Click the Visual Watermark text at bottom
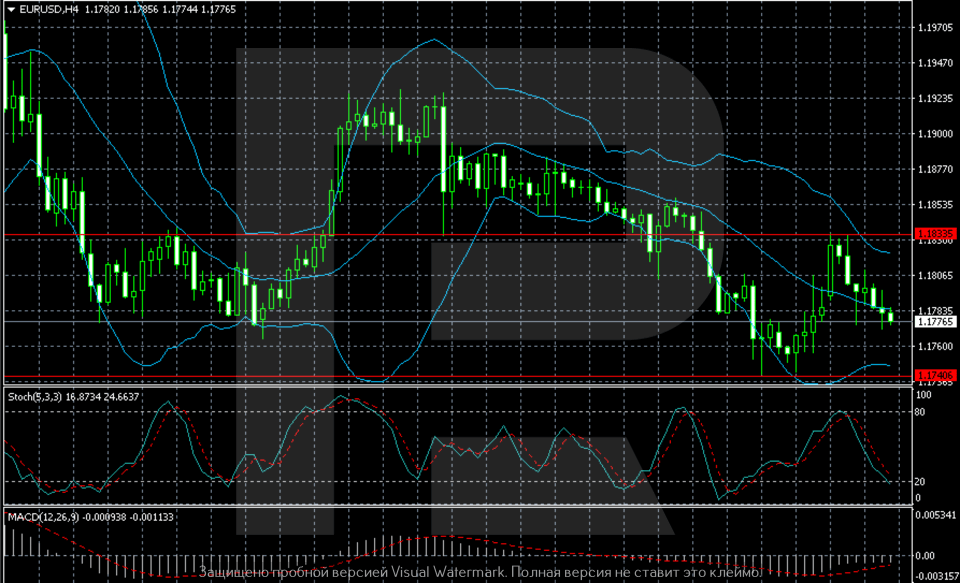 [x=480, y=573]
